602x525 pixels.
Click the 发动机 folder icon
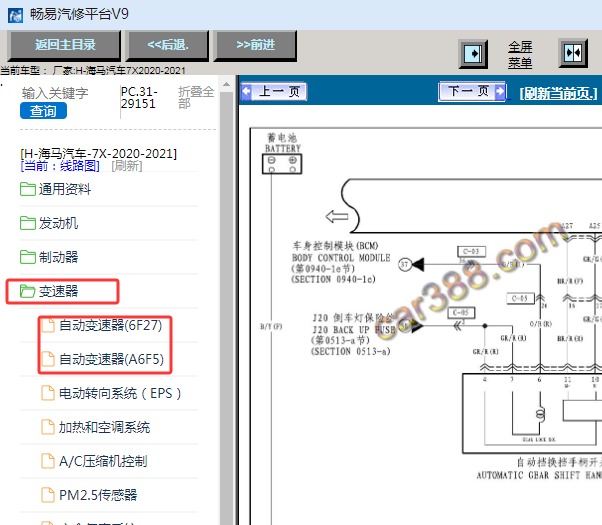[x=28, y=223]
